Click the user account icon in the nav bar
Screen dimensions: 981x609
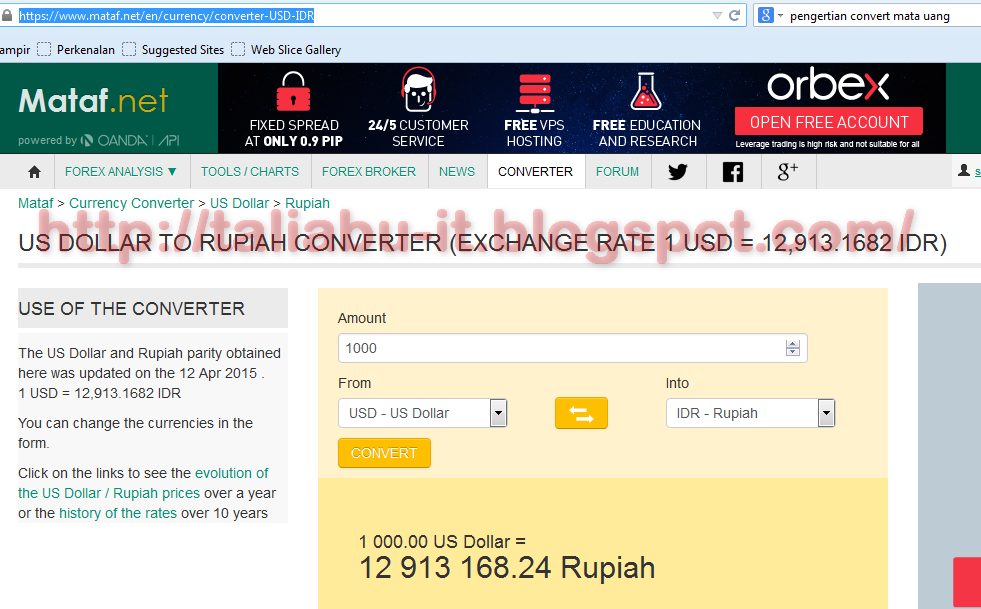[x=963, y=170]
